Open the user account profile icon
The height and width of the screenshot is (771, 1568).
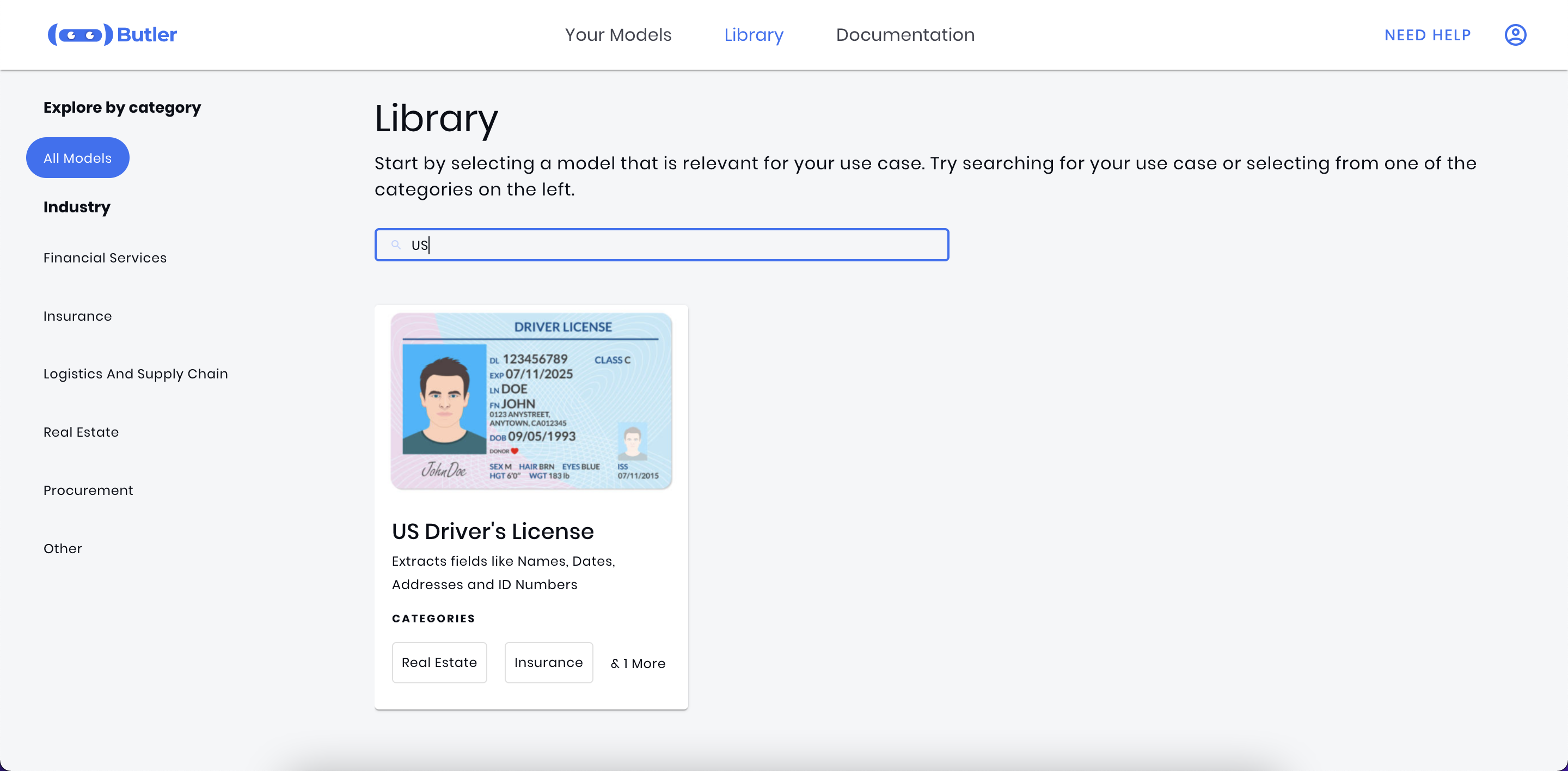1515,35
